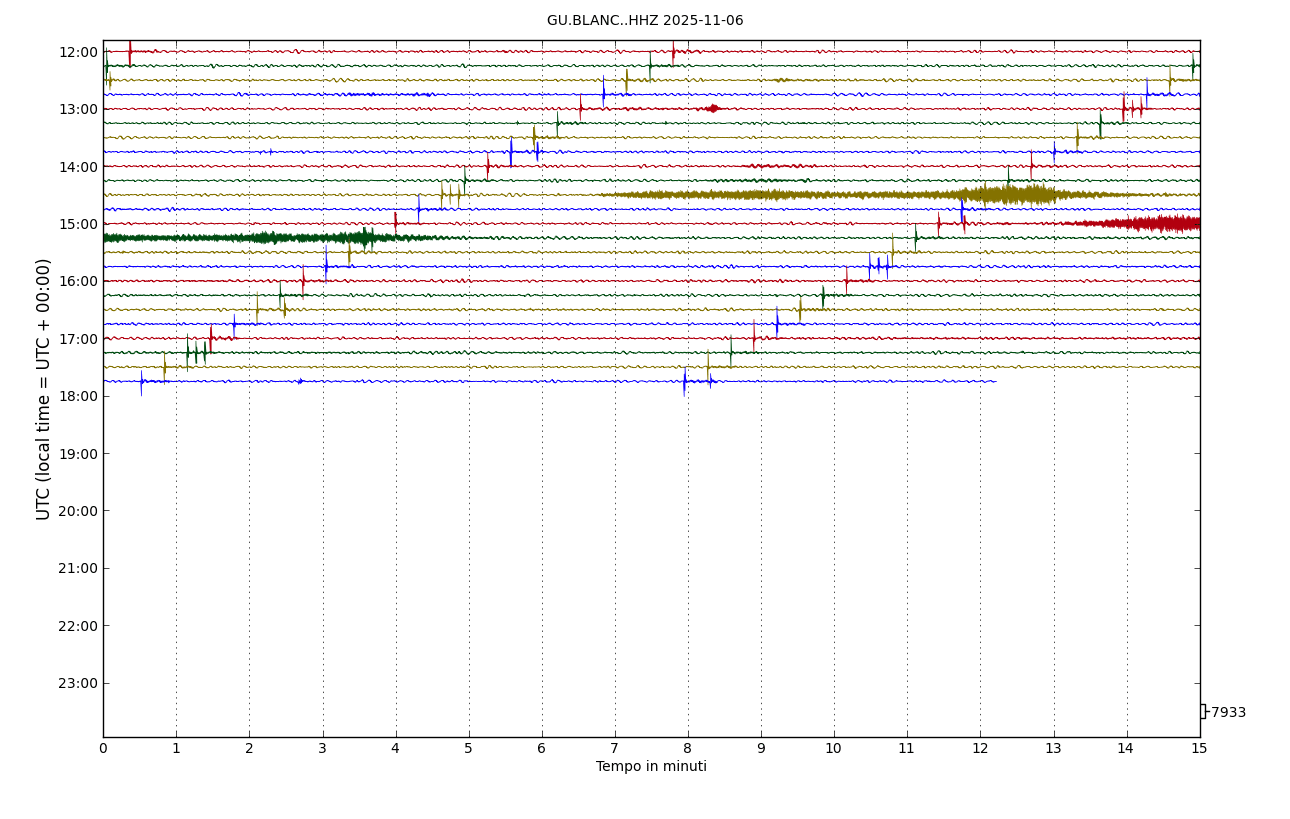
Task: Select the 15:00 time tick label
Action: 78,224
